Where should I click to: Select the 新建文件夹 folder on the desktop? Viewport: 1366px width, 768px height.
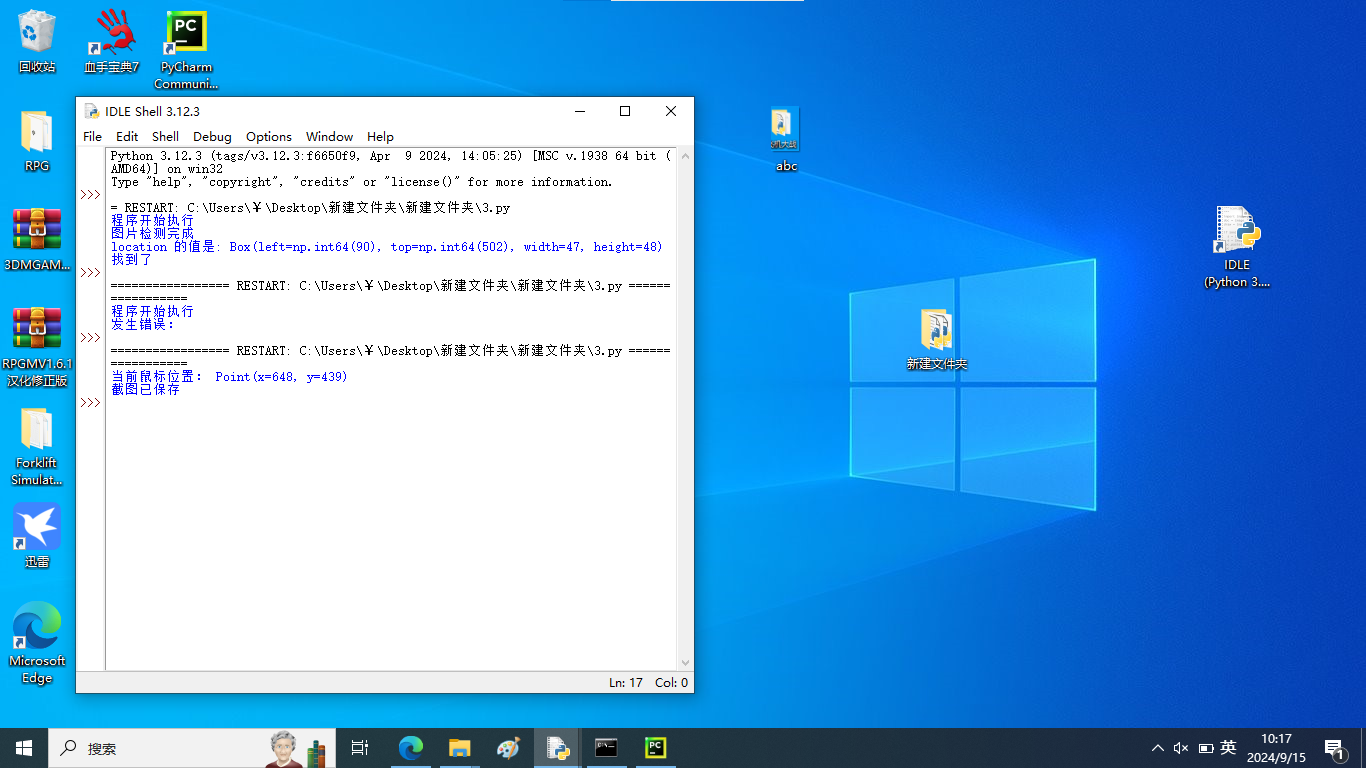coord(936,339)
